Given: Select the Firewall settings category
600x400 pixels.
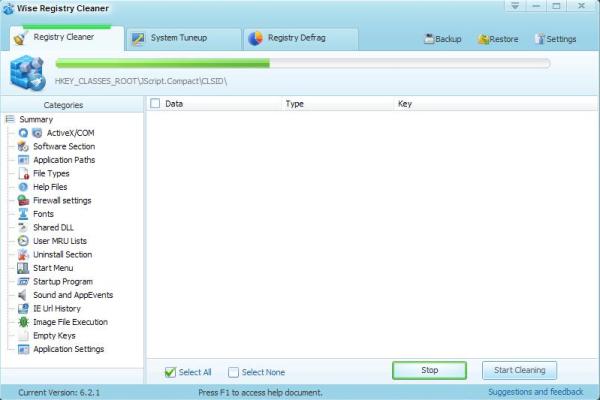Looking at the screenshot, I should [x=62, y=201].
